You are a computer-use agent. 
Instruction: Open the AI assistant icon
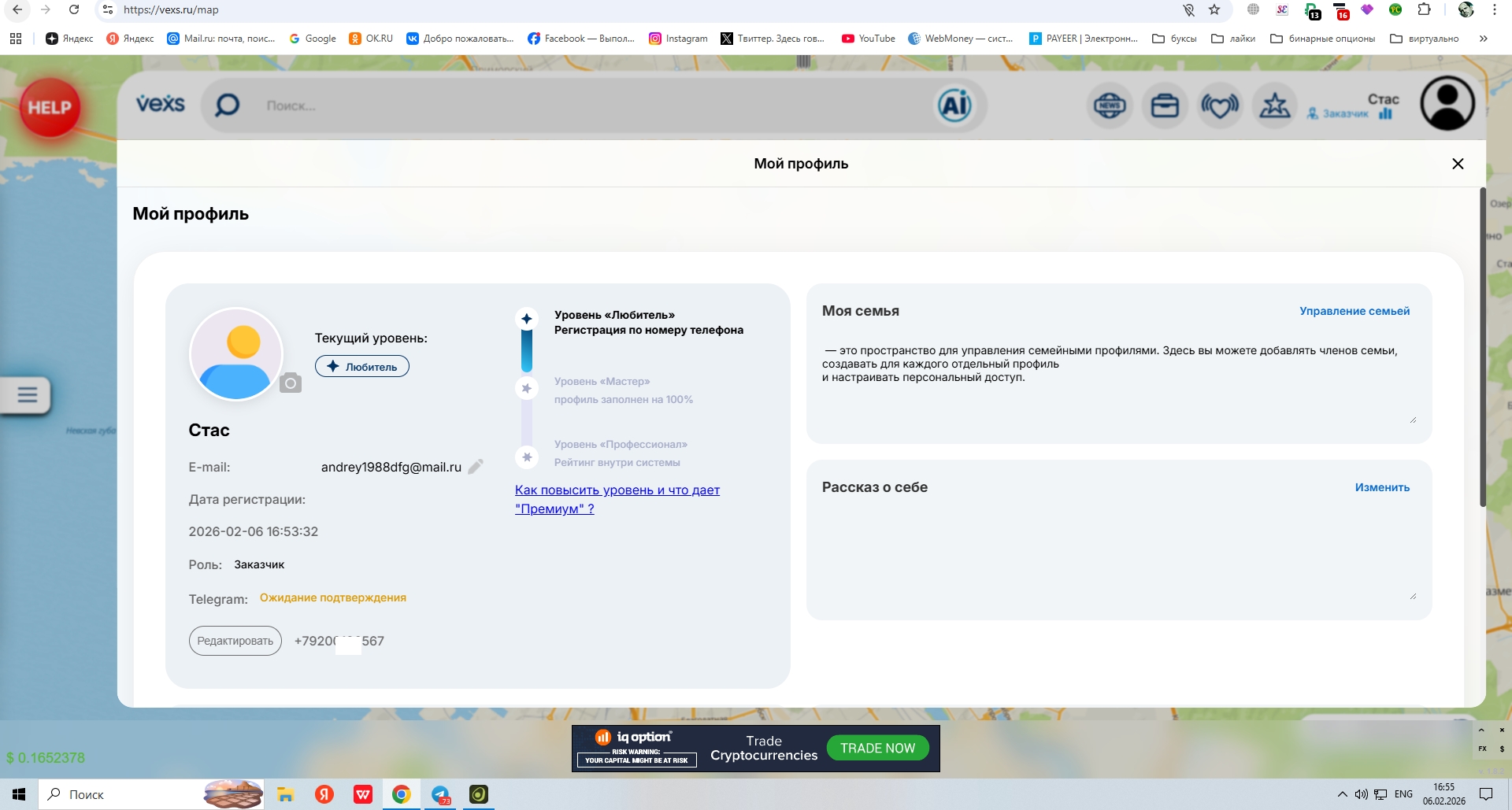coord(954,105)
